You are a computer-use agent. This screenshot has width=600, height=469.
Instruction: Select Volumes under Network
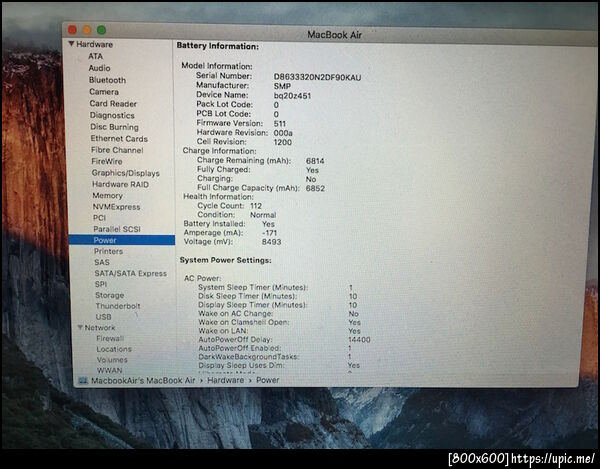pos(112,360)
